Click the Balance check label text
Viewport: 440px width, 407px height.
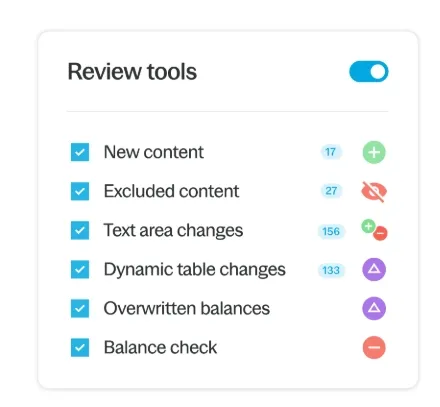[x=160, y=347]
